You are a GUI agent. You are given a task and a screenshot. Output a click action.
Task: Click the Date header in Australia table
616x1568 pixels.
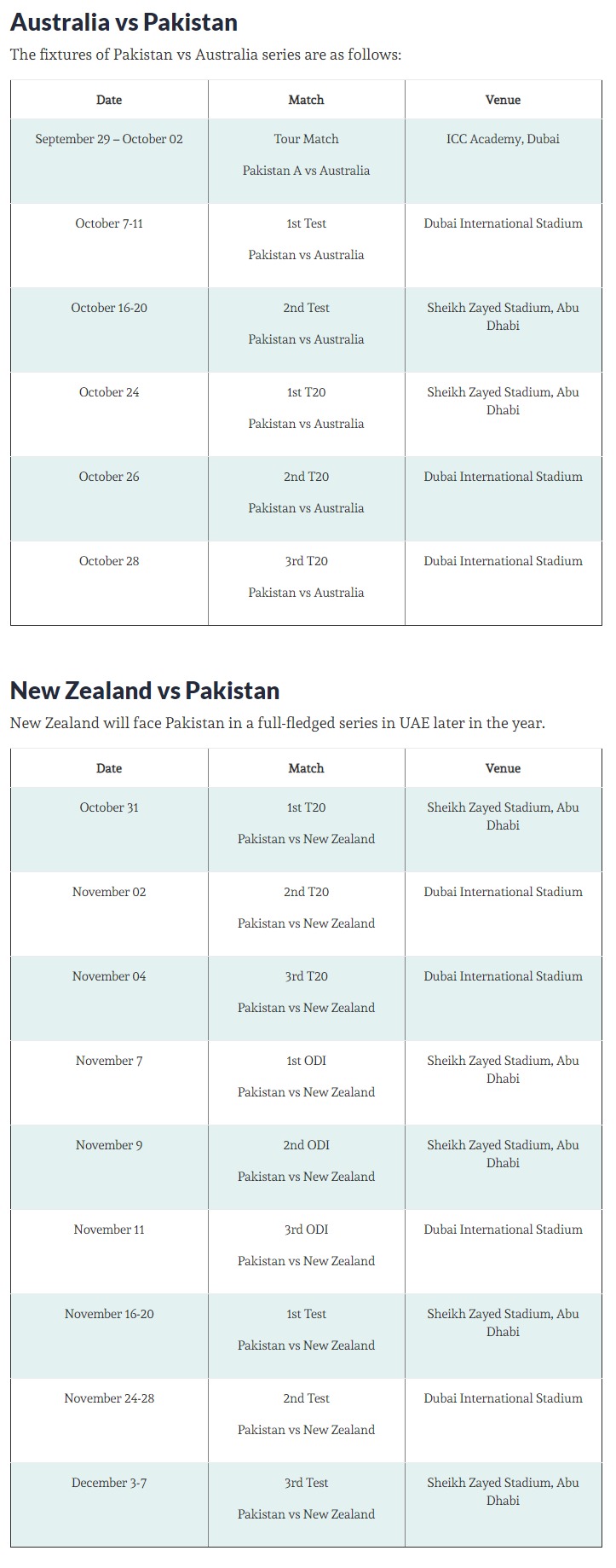[109, 100]
